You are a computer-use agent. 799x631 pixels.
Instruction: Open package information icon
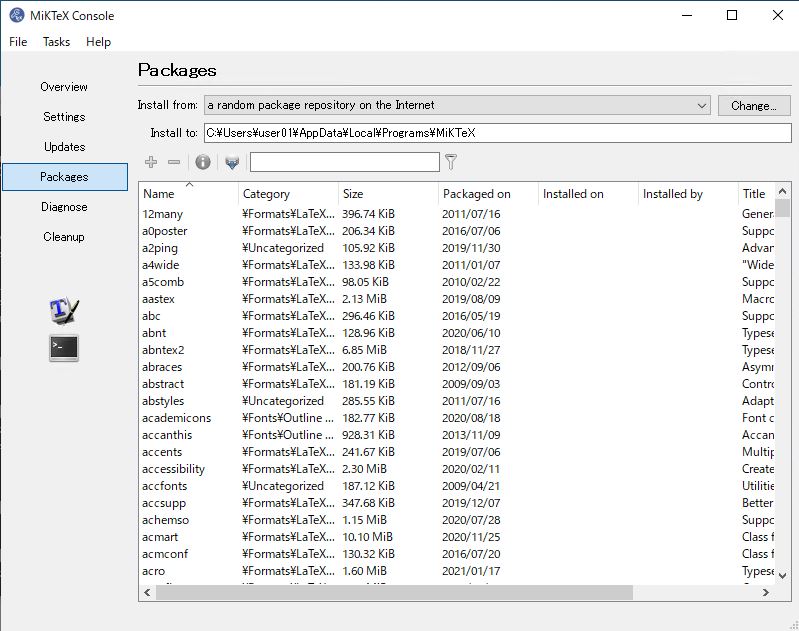point(203,162)
